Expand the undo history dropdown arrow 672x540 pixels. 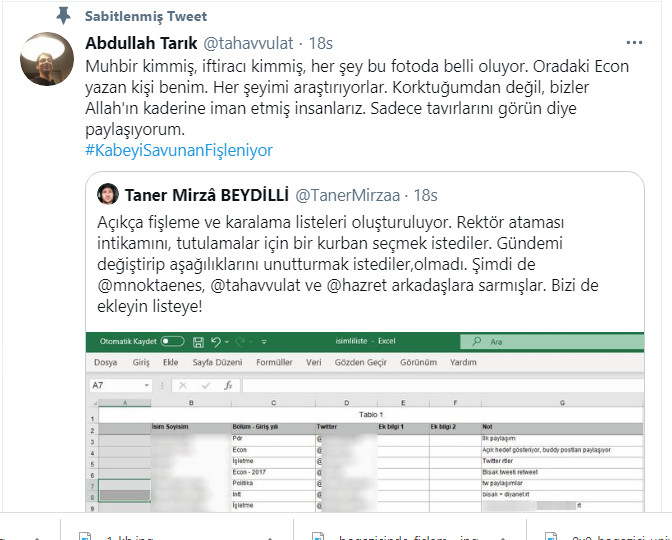(227, 342)
